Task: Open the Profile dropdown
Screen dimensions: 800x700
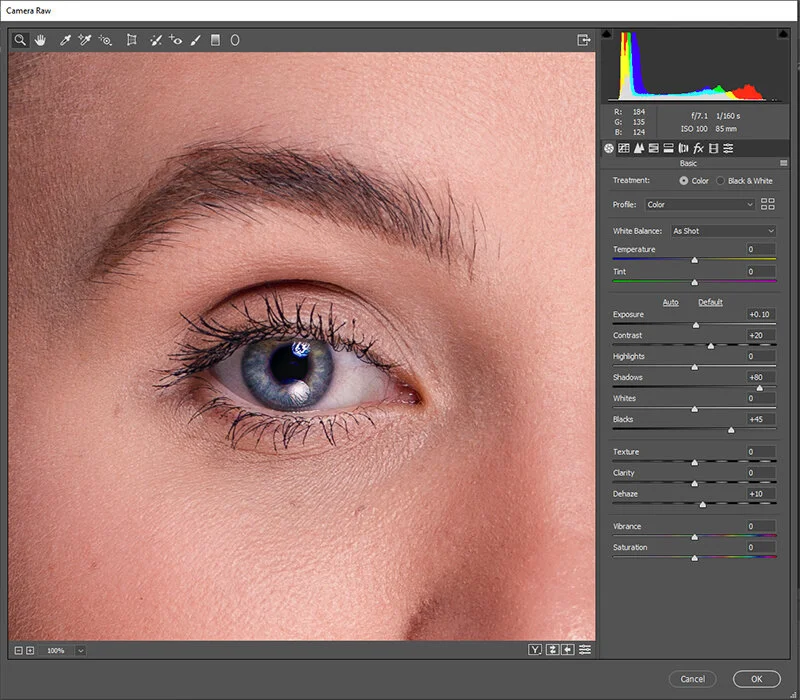Action: [700, 204]
